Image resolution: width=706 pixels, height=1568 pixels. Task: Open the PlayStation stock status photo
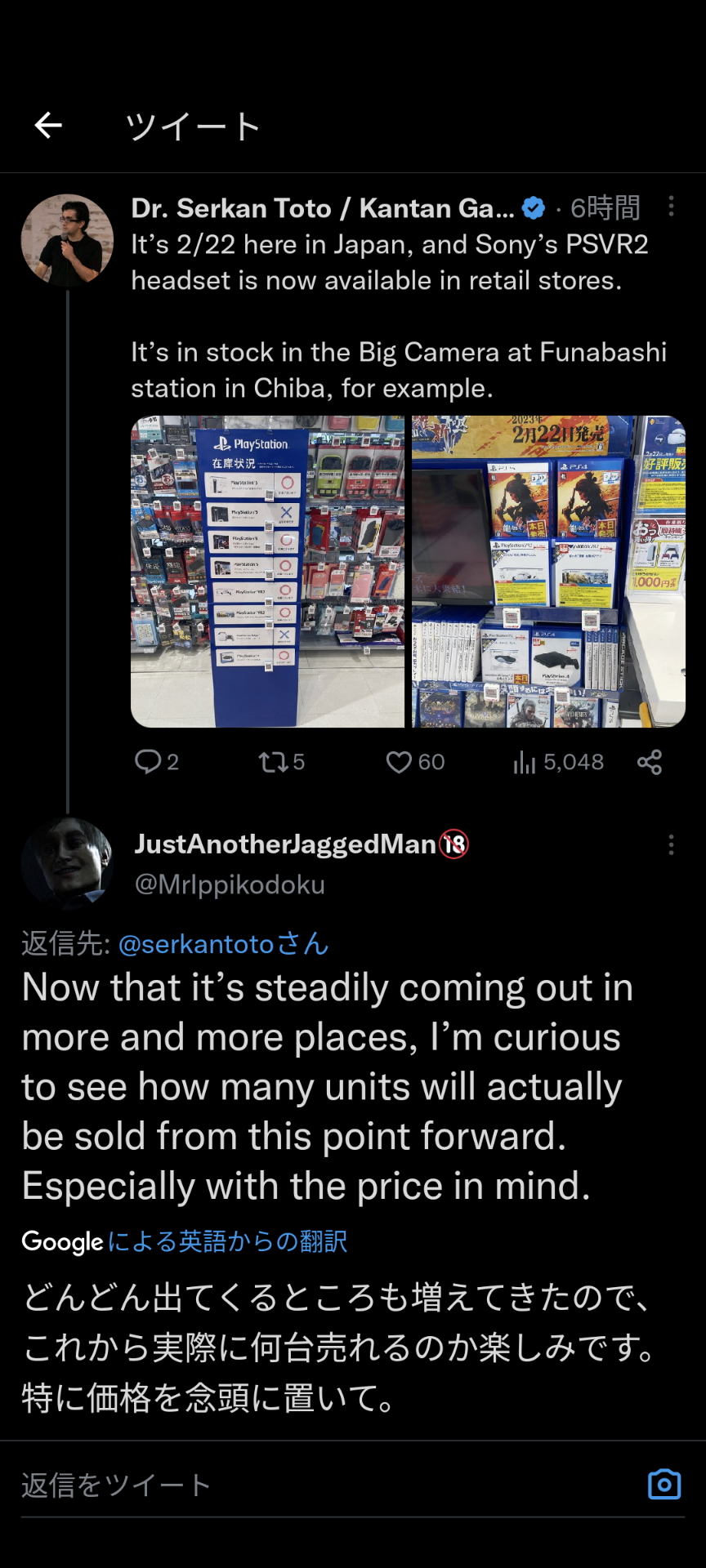coord(267,572)
